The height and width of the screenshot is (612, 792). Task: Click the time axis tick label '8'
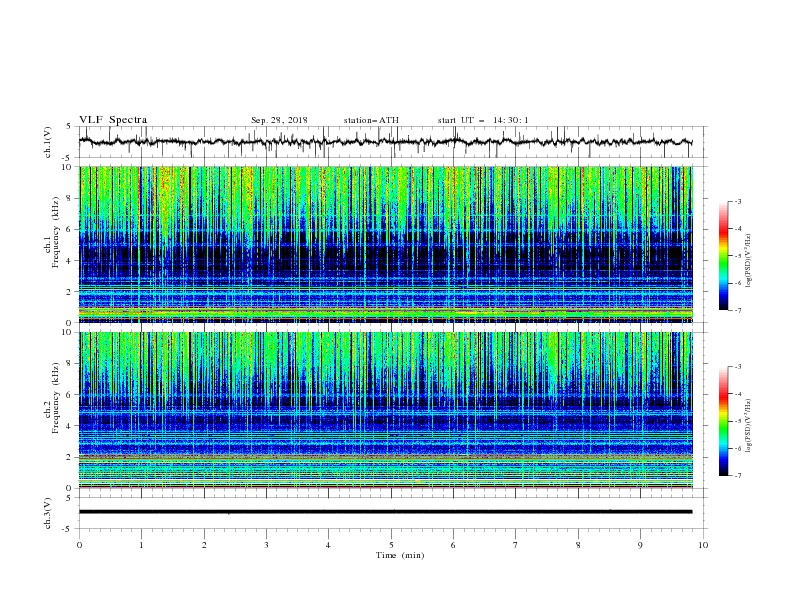coord(578,545)
